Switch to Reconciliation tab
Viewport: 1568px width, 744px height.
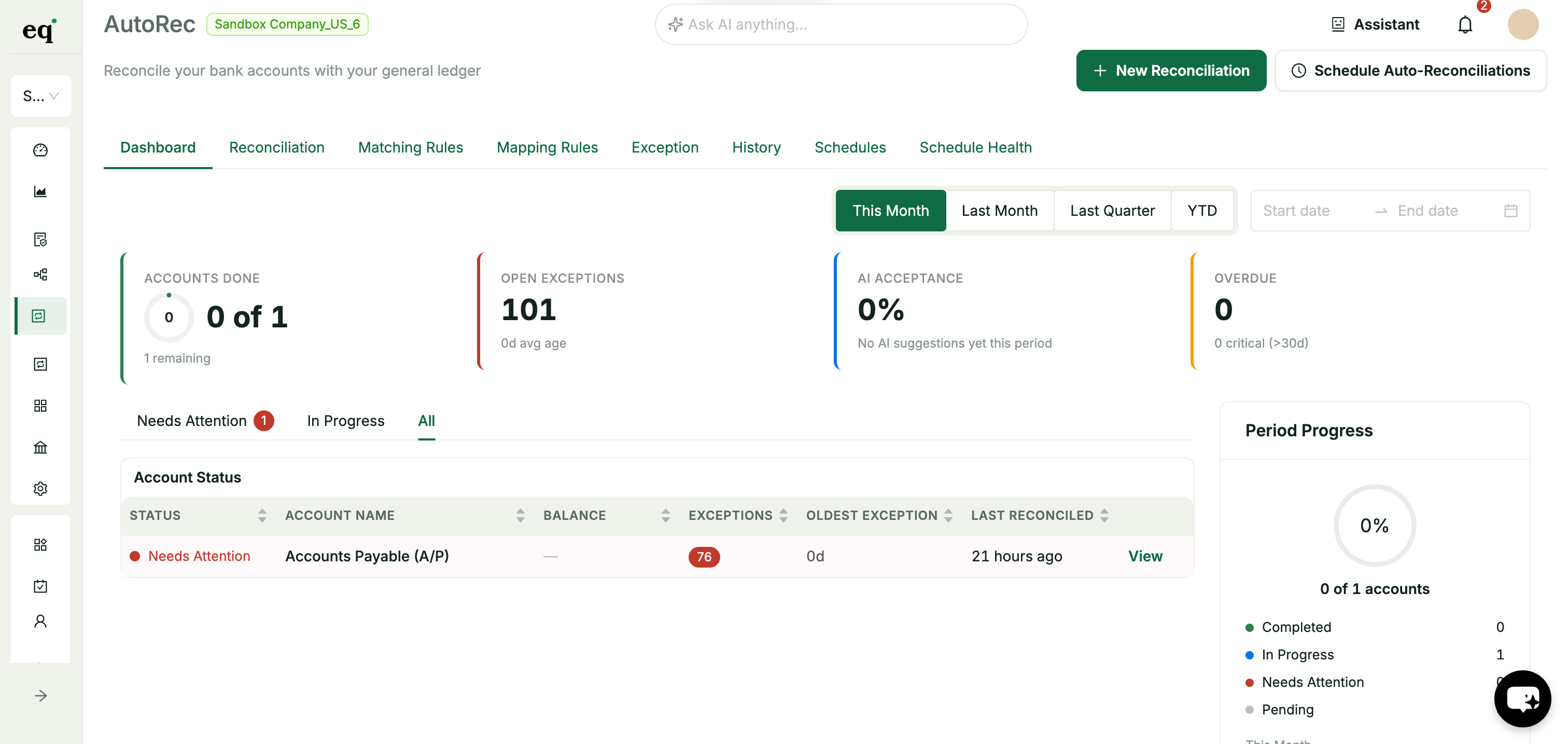tap(276, 147)
